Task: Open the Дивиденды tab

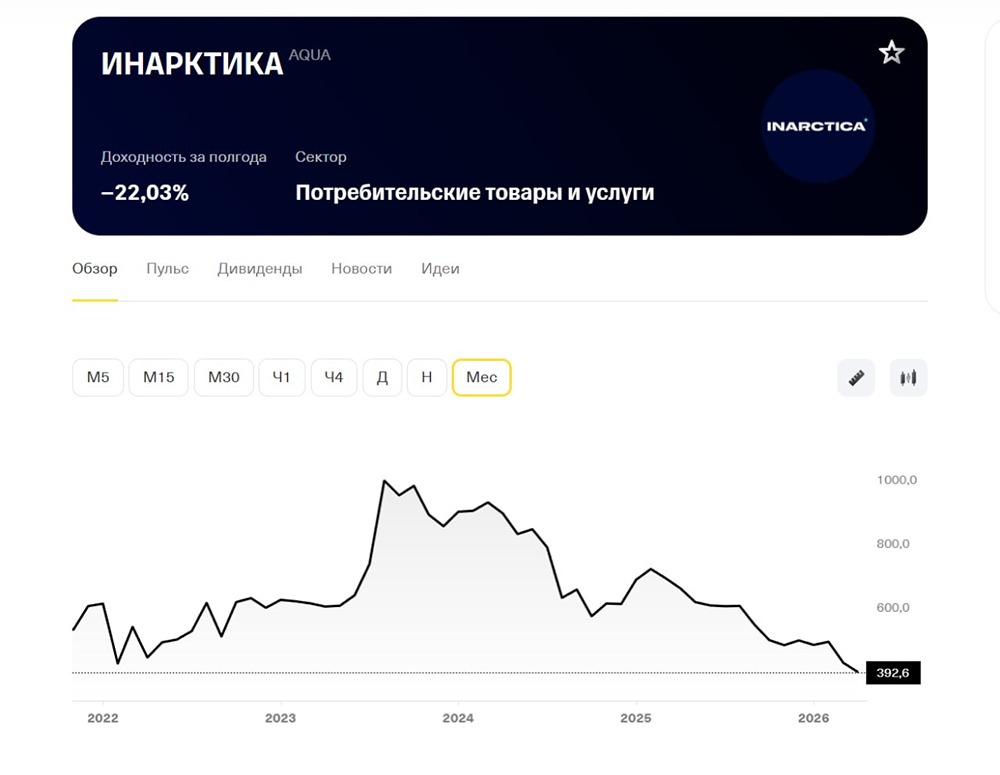Action: pyautogui.click(x=259, y=268)
